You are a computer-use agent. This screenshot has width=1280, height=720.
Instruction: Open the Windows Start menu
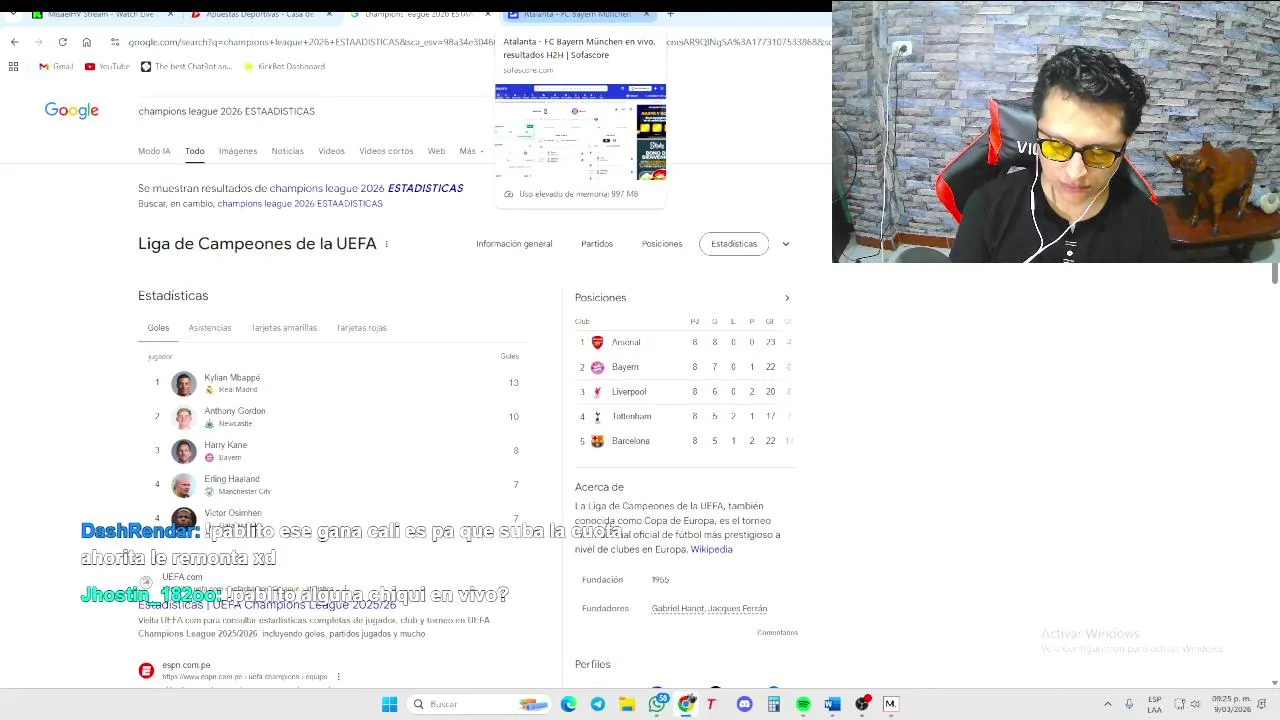pyautogui.click(x=389, y=704)
